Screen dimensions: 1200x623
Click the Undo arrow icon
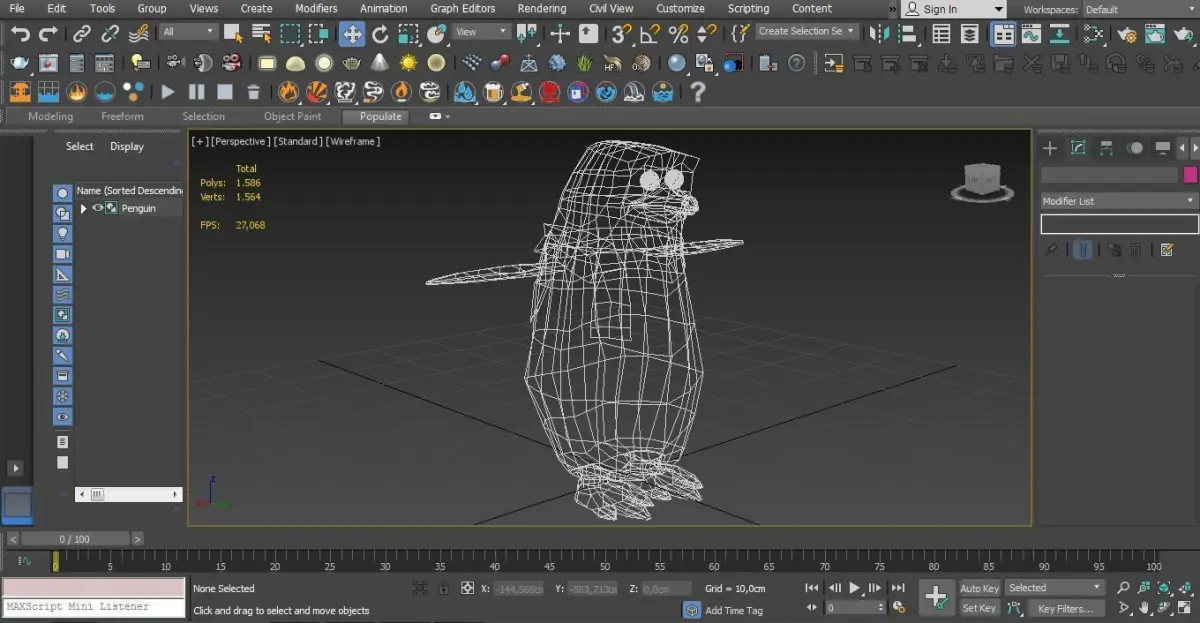[x=20, y=33]
